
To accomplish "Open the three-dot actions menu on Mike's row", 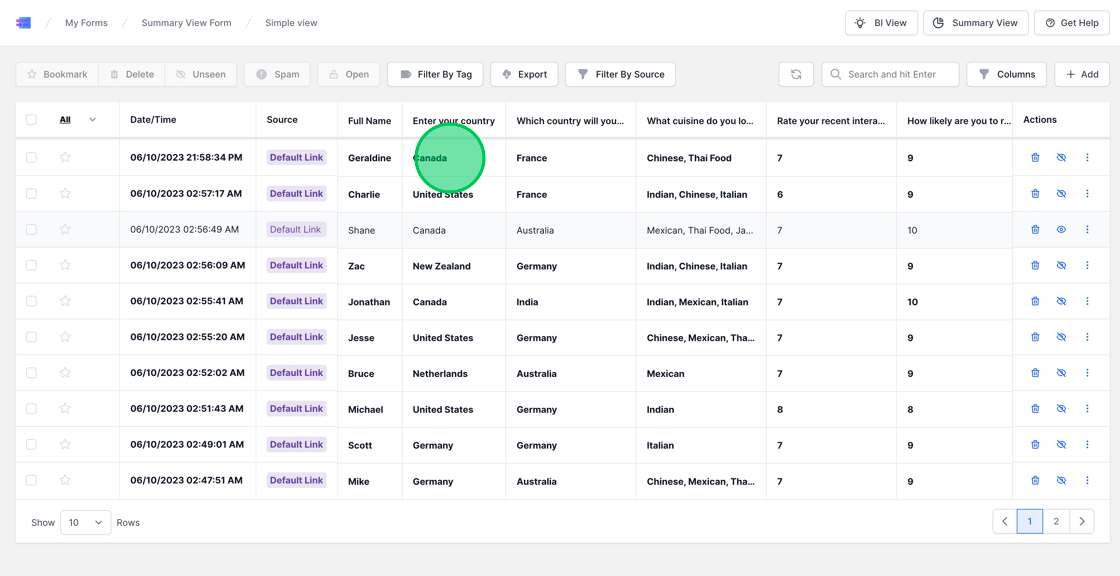I will [x=1087, y=480].
